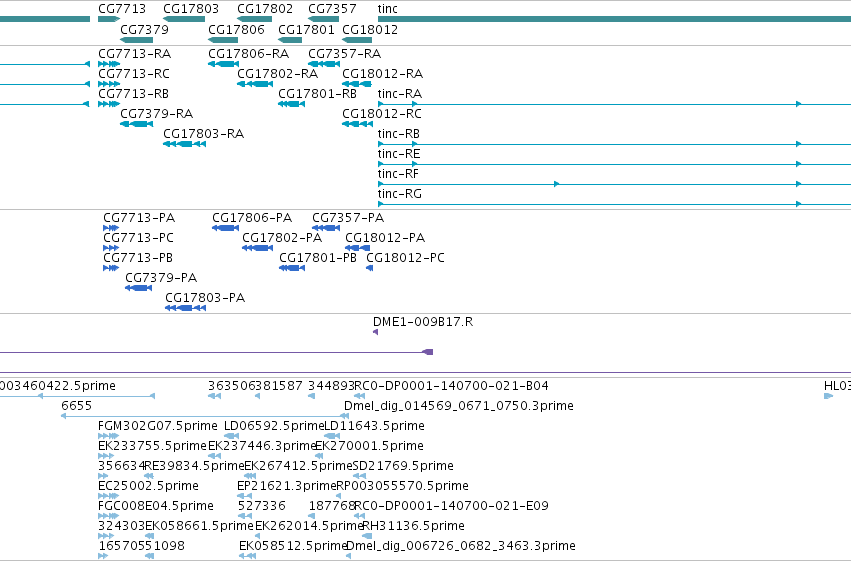Open protein CG17802-PA

(282, 238)
